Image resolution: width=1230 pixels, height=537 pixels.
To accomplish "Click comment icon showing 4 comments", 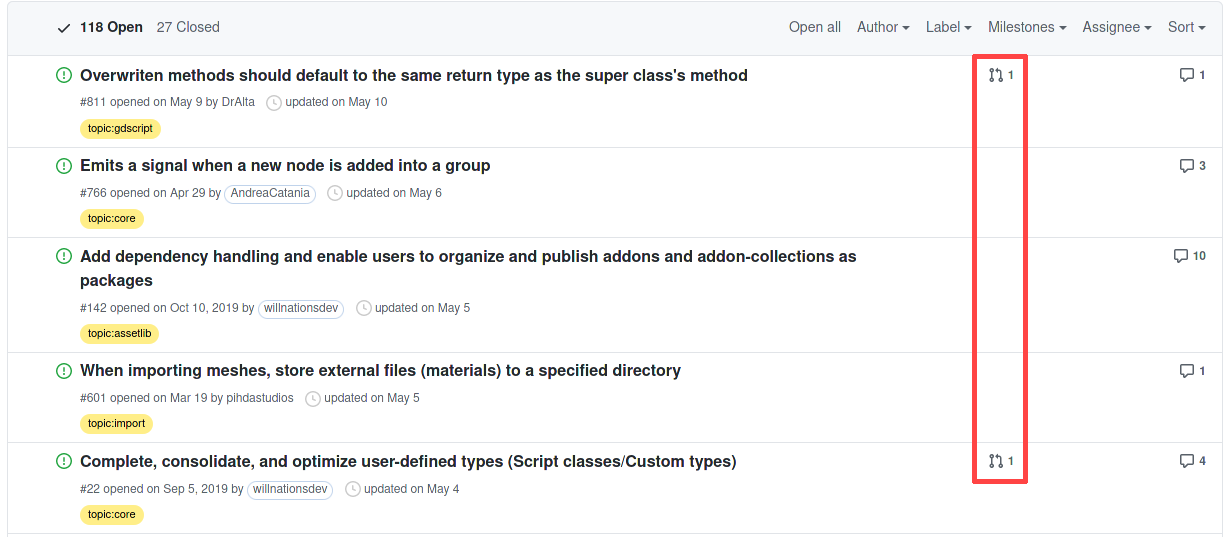I will tap(1187, 461).
